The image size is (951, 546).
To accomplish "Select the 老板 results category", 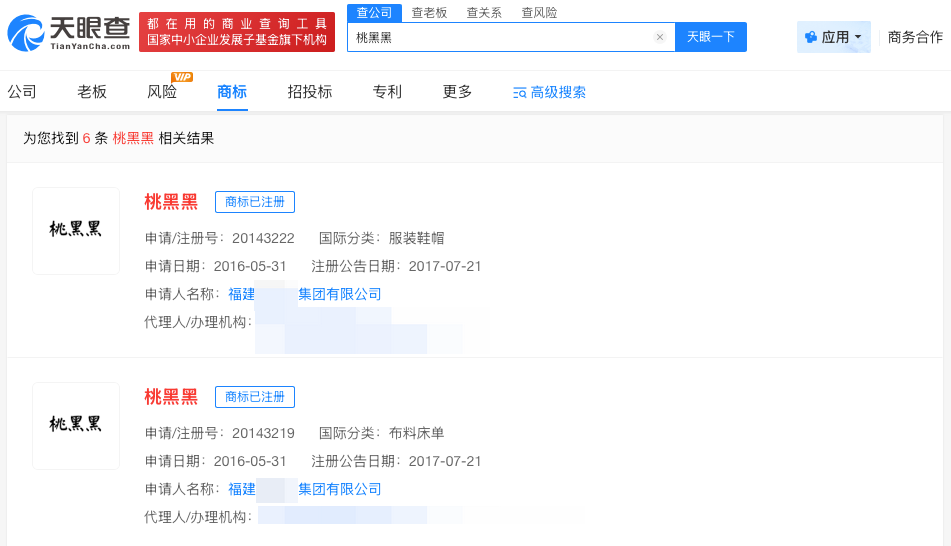I will coord(92,92).
